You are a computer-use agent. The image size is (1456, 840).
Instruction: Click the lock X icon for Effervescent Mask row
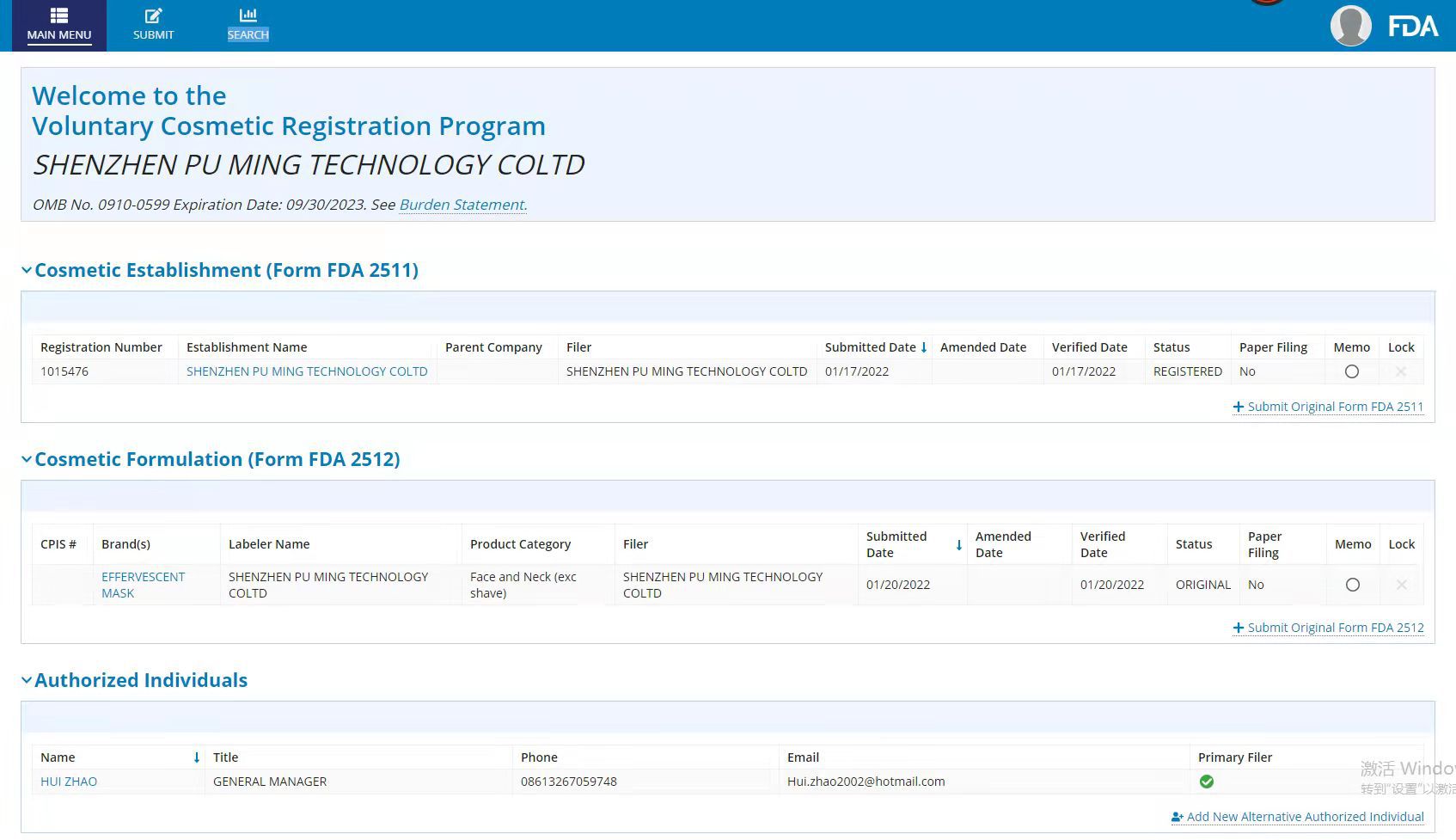1402,585
